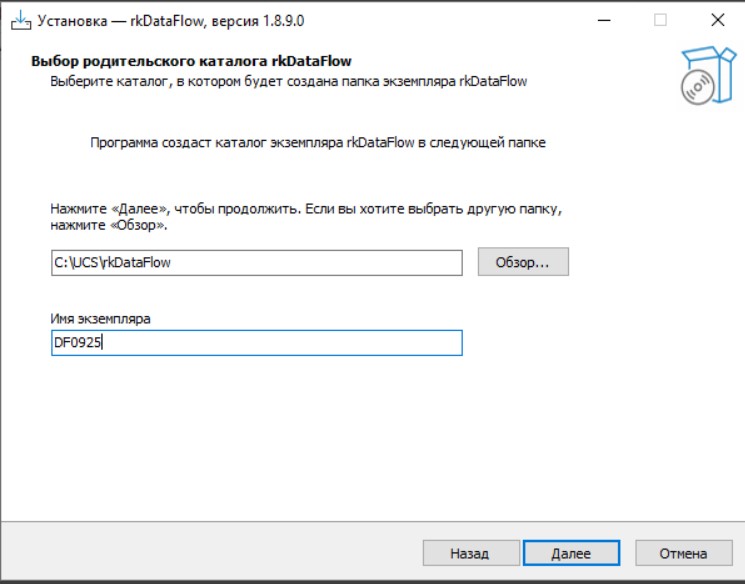This screenshot has width=745, height=584.
Task: Click the Обзор… browse button
Action: 523,262
